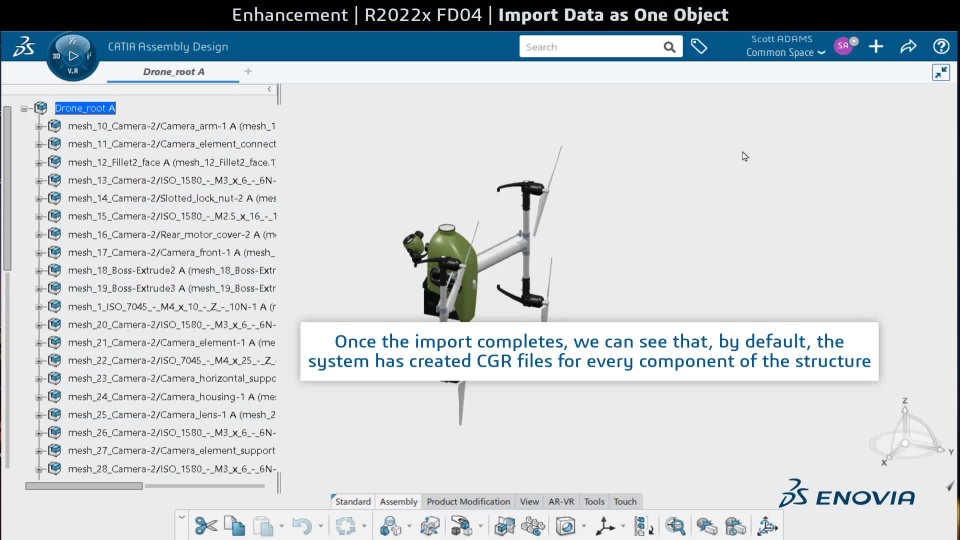
Task: Select mesh_23_Camera-2/Camera_horizontal_support row
Action: coord(171,378)
